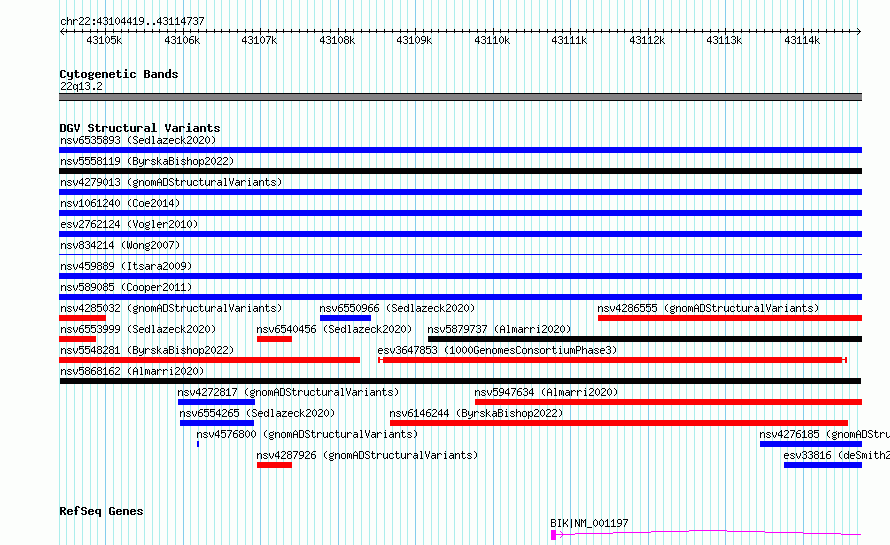890x545 pixels.
Task: Click the 43108k ruler tick label
Action: coord(337,40)
